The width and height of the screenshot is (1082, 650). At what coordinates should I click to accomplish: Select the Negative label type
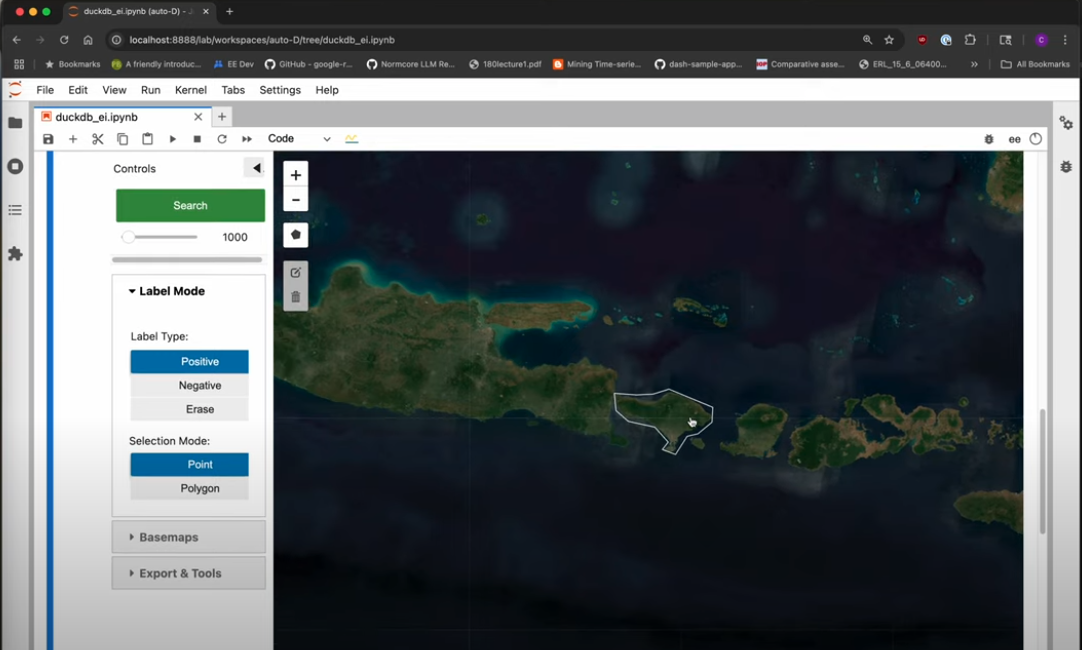pos(189,385)
